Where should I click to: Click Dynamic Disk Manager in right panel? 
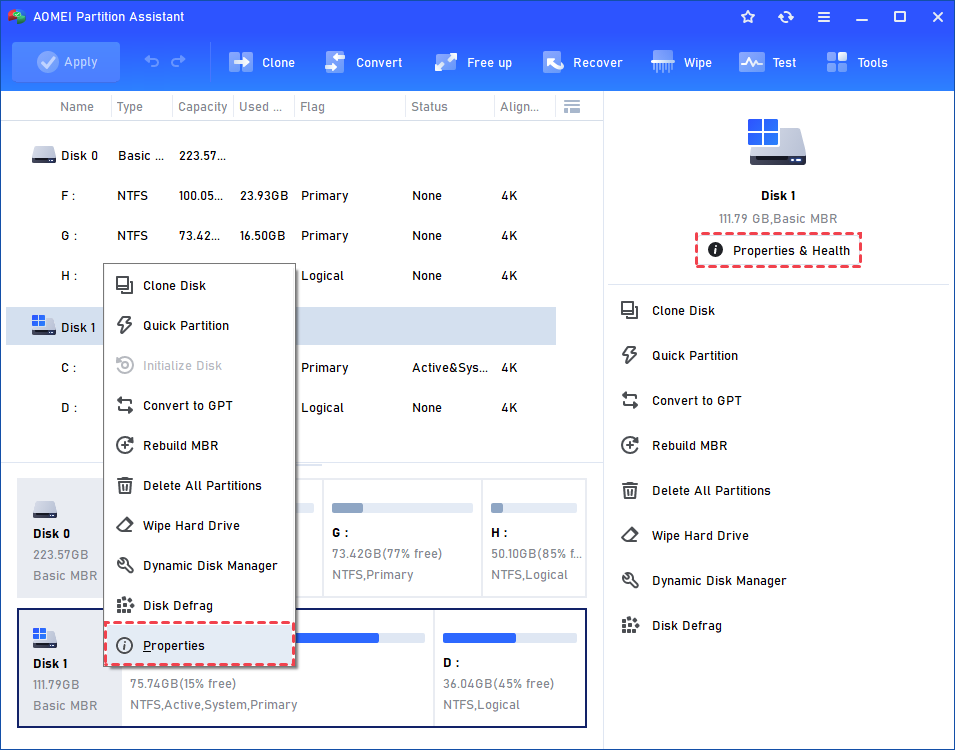tap(719, 581)
